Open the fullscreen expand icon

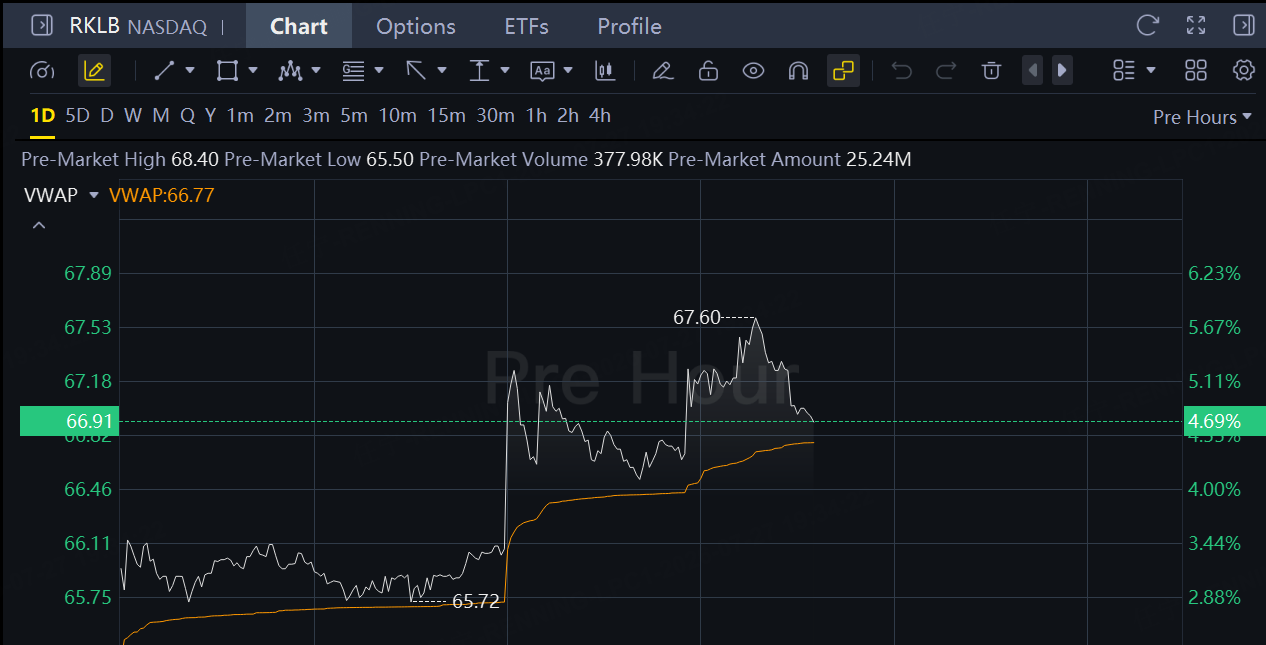coord(1196,26)
